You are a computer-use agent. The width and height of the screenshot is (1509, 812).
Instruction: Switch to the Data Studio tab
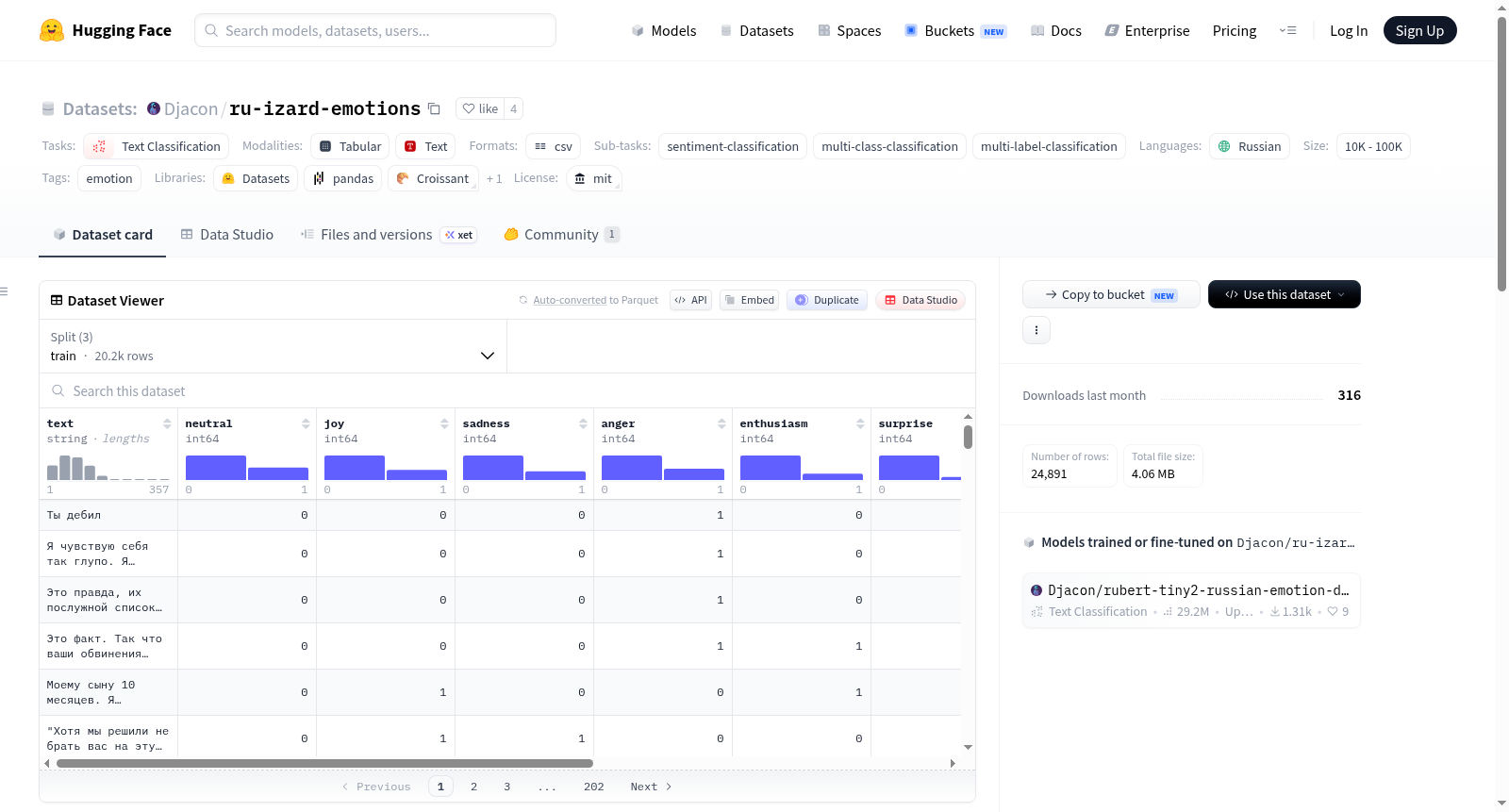coord(227,234)
